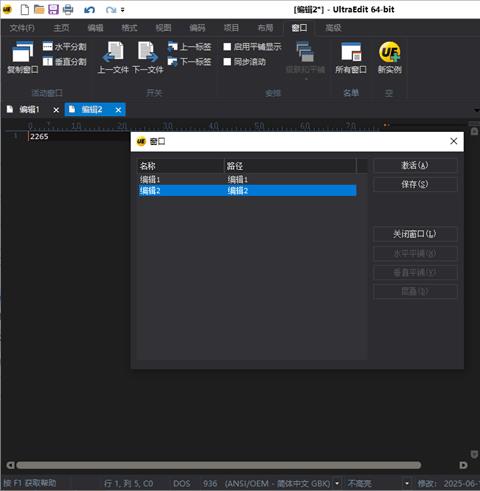This screenshot has height=491, width=480.
Task: Close the 窗口 dialog
Action: coord(453,141)
